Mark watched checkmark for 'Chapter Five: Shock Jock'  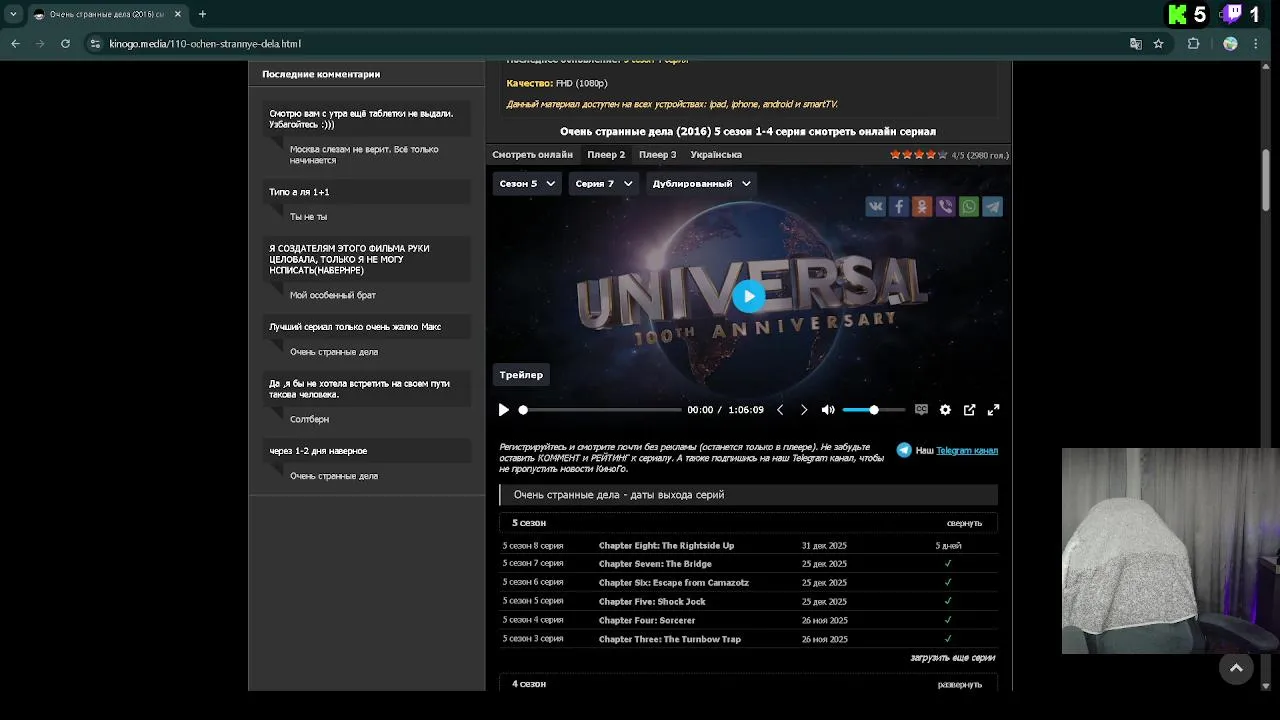(x=948, y=602)
